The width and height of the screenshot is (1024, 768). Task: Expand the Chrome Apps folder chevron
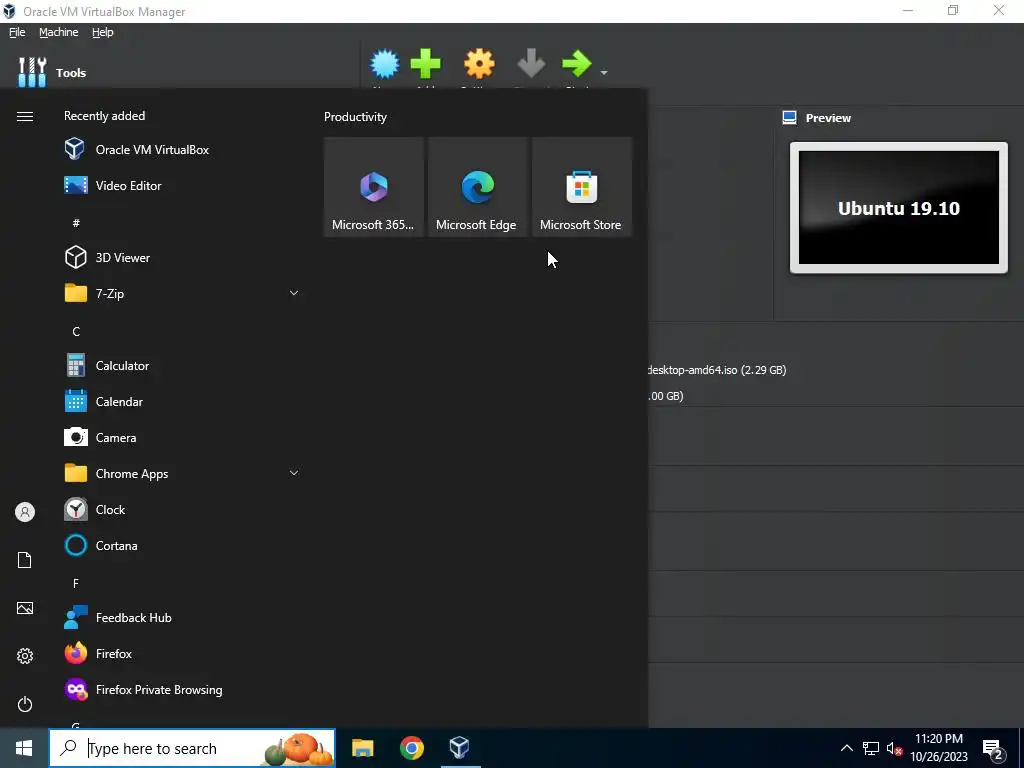click(x=294, y=473)
